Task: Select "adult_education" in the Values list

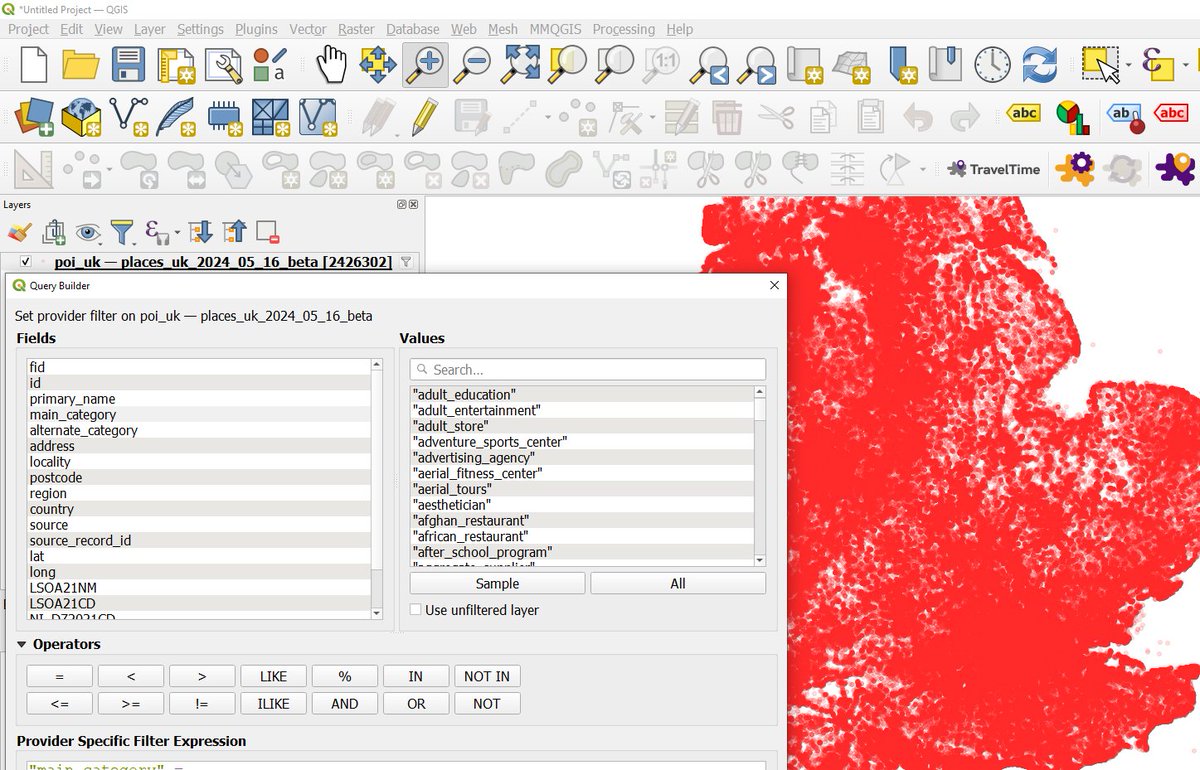Action: (582, 394)
